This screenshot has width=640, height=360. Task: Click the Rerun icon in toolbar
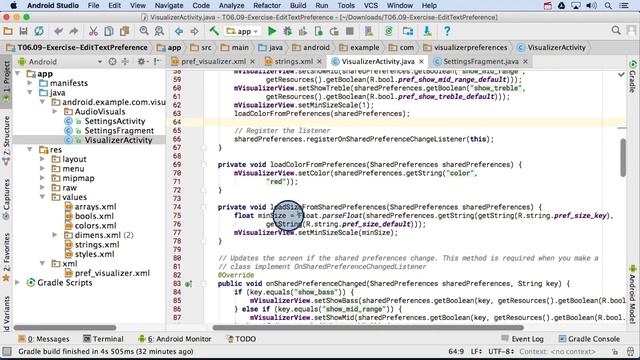tap(334, 31)
